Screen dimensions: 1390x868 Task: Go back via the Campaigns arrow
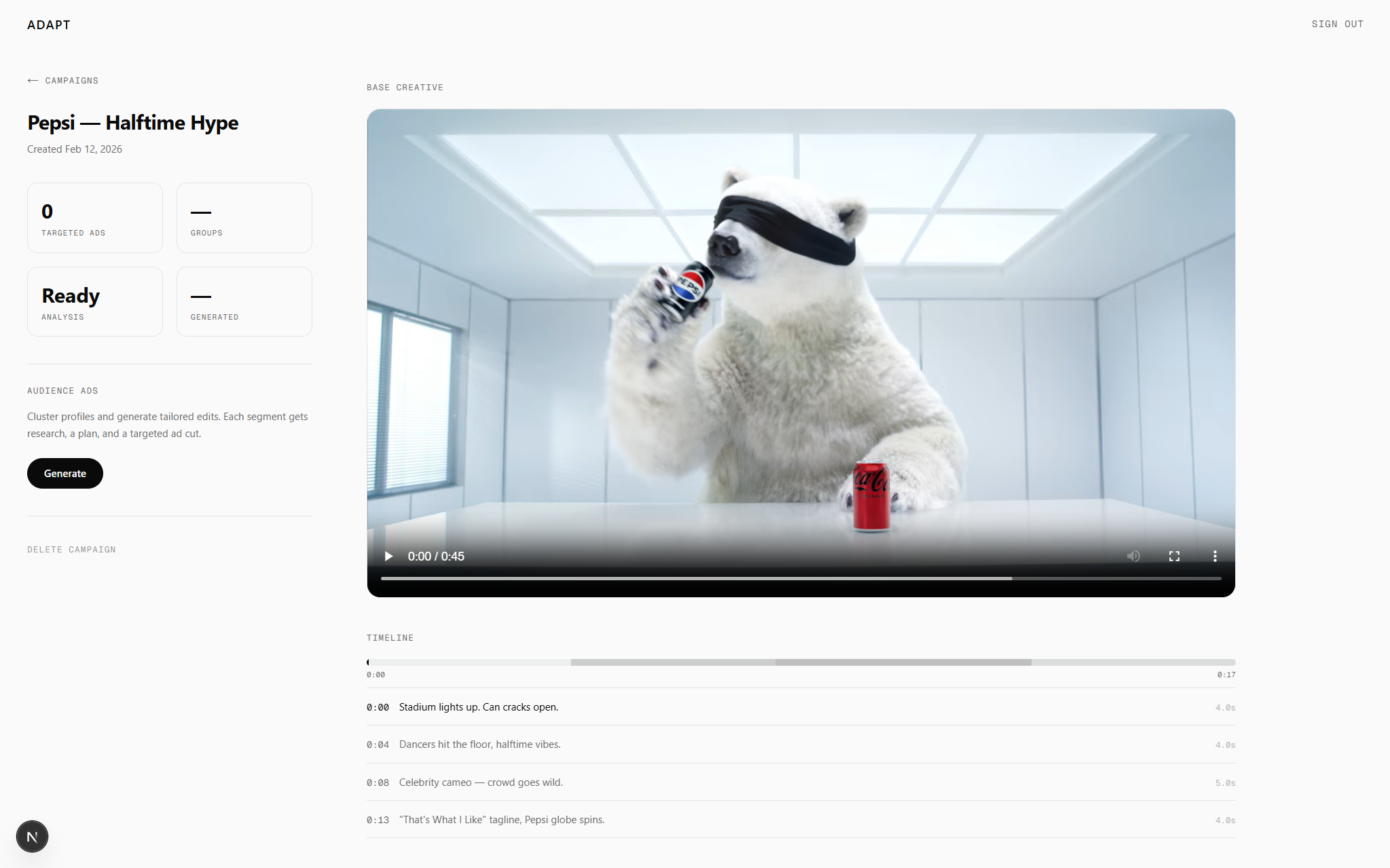click(x=63, y=81)
